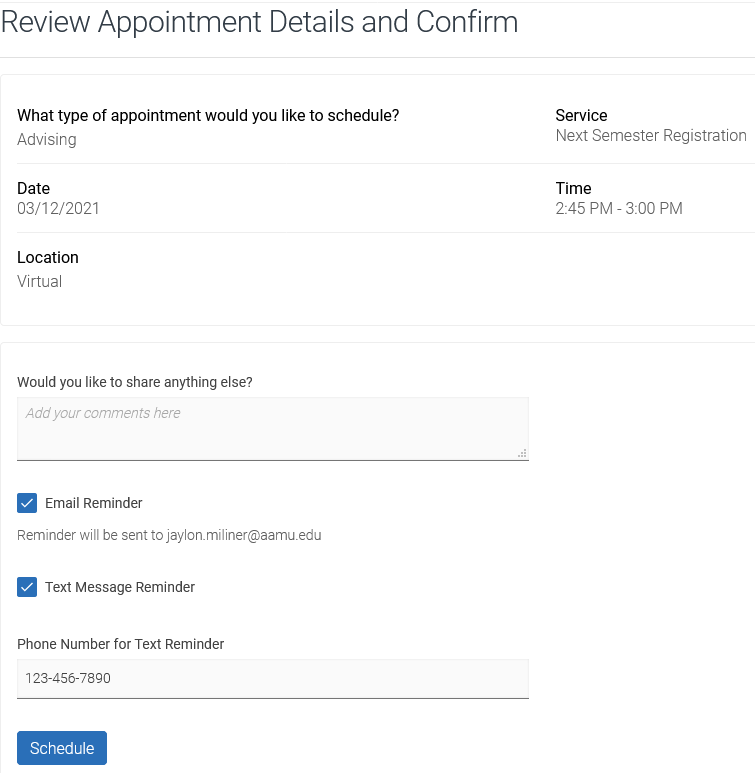755x773 pixels.
Task: Click the Location field label
Action: tap(48, 257)
